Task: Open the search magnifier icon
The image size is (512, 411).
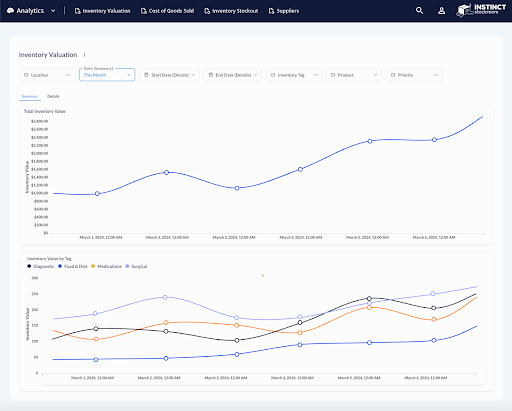Action: tap(419, 11)
